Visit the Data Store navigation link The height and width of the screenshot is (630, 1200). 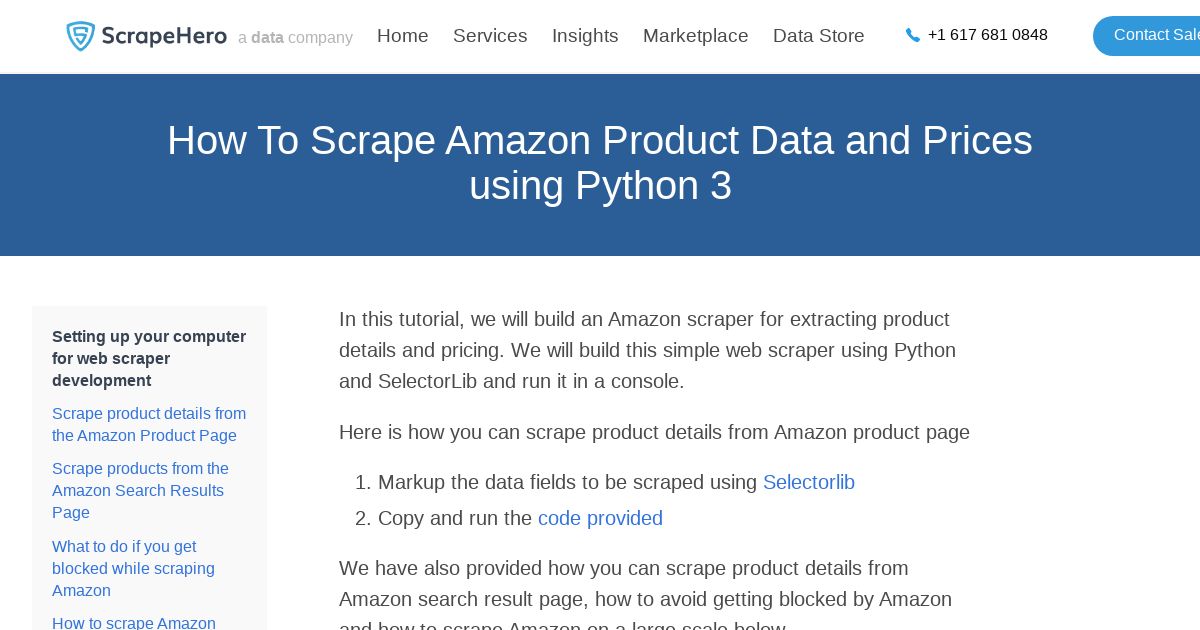tap(819, 36)
